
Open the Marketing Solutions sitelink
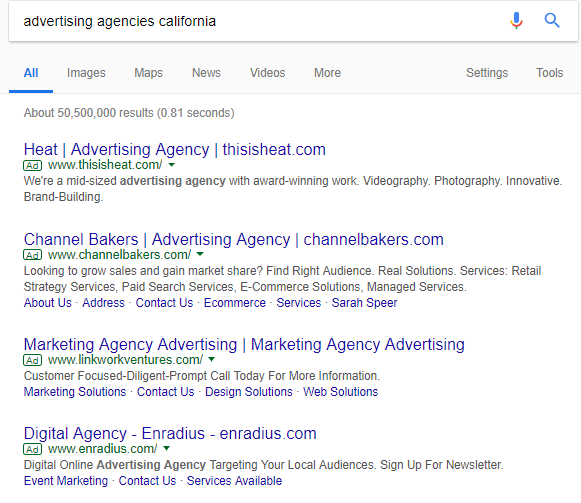[75, 392]
